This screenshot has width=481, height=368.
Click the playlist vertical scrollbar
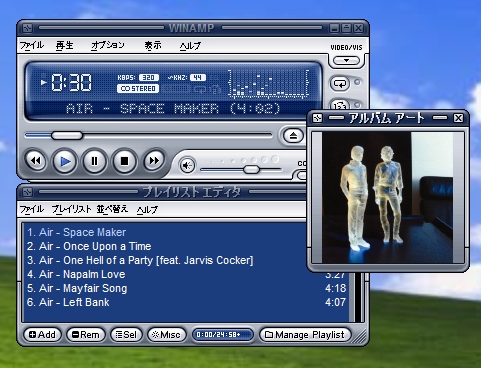pos(358,298)
